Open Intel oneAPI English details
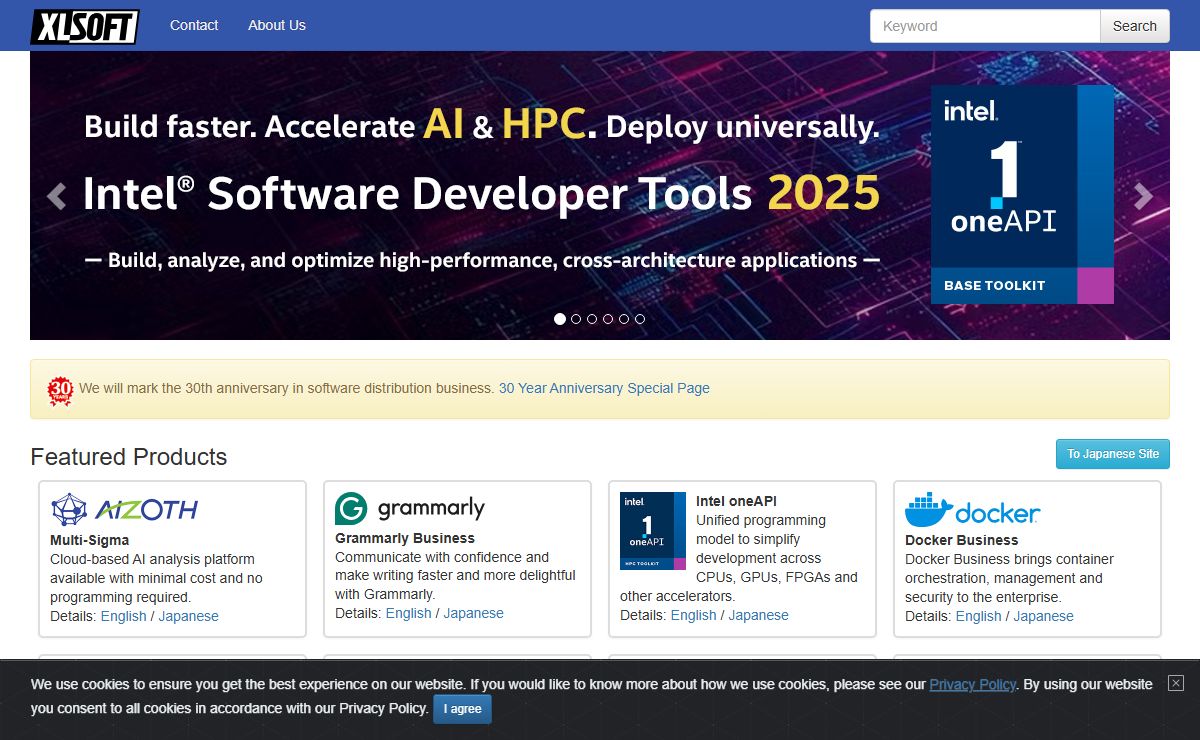The height and width of the screenshot is (740, 1200). (x=694, y=615)
